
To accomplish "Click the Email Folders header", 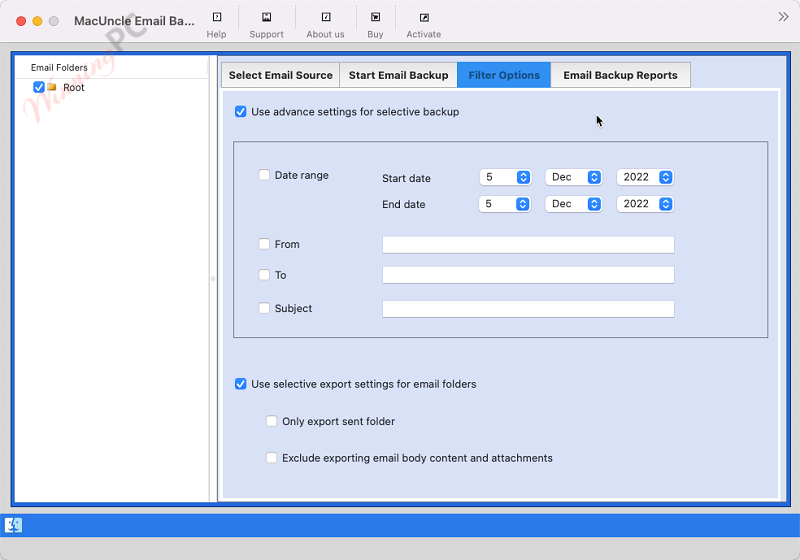I will tap(59, 67).
